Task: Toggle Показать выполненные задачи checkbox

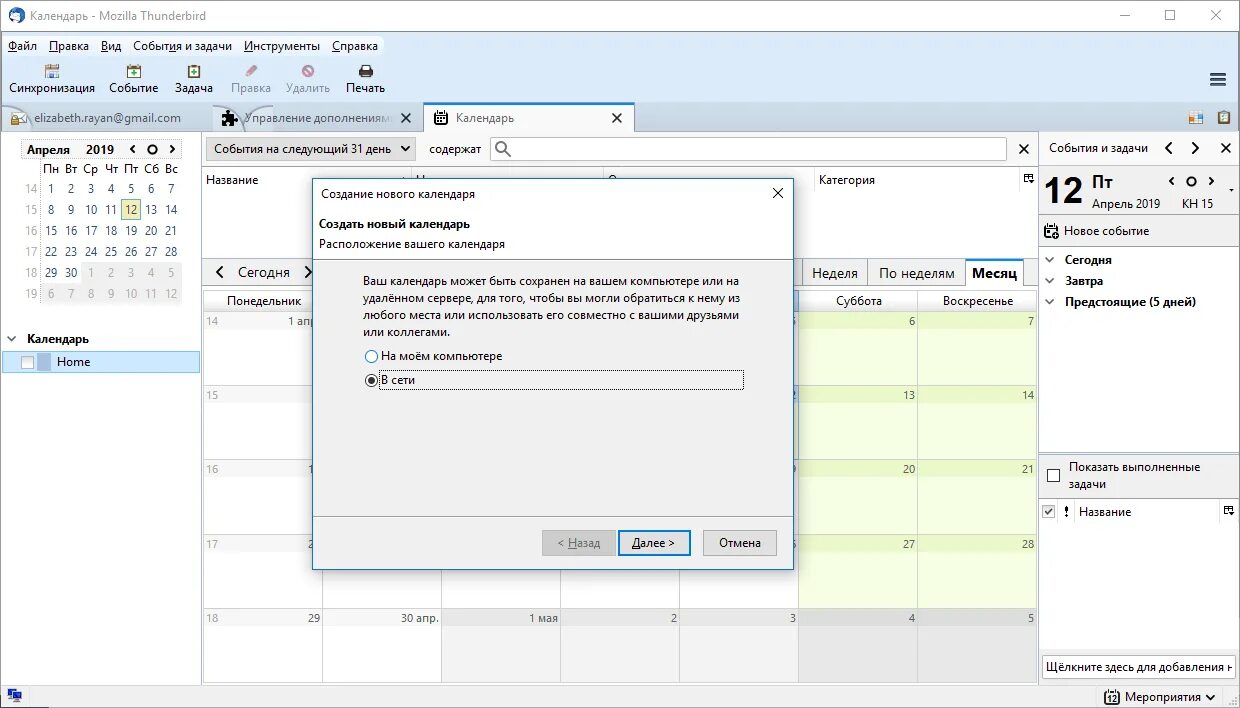Action: pos(1053,476)
